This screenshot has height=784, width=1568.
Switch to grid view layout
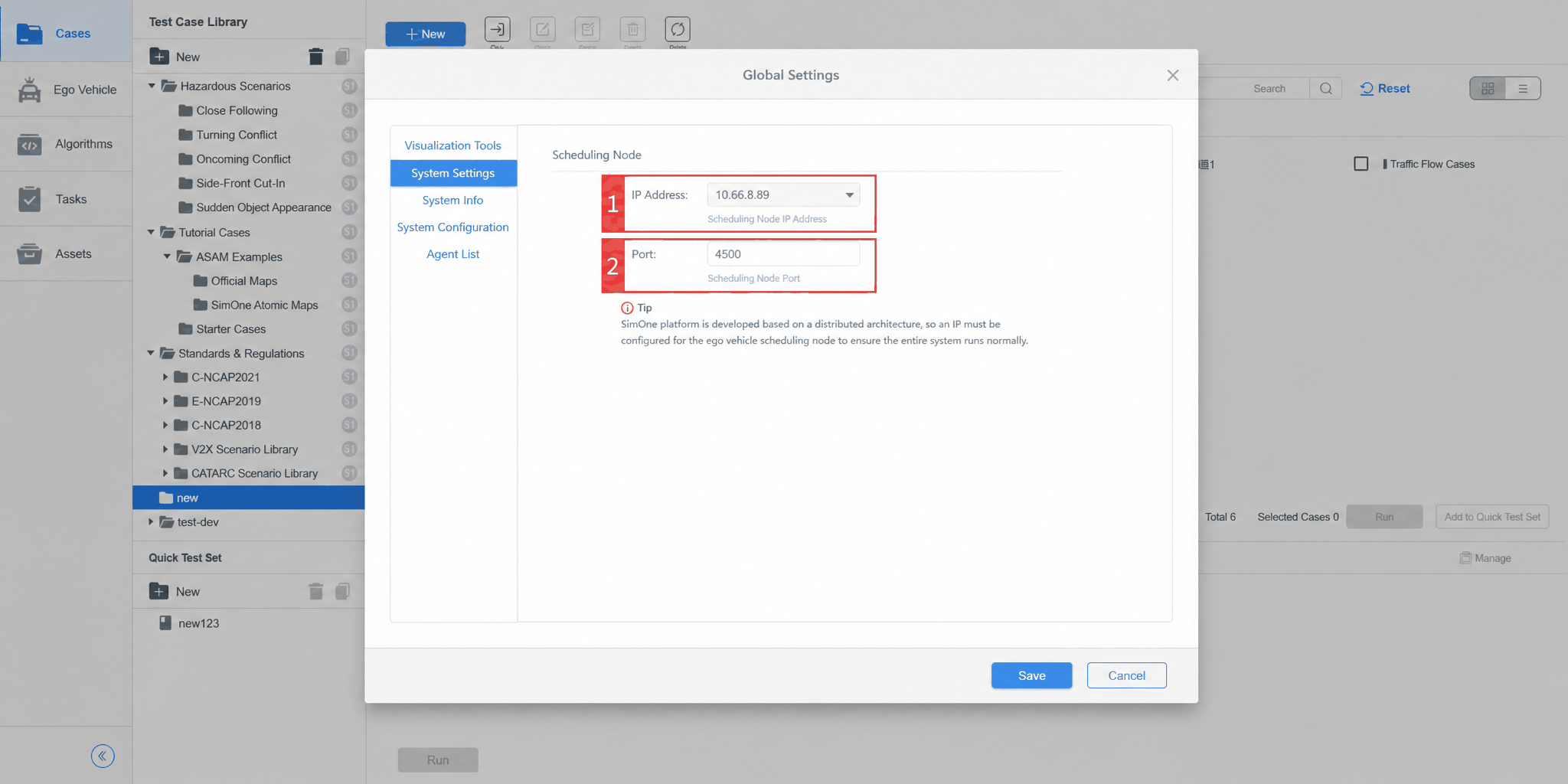coord(1488,89)
